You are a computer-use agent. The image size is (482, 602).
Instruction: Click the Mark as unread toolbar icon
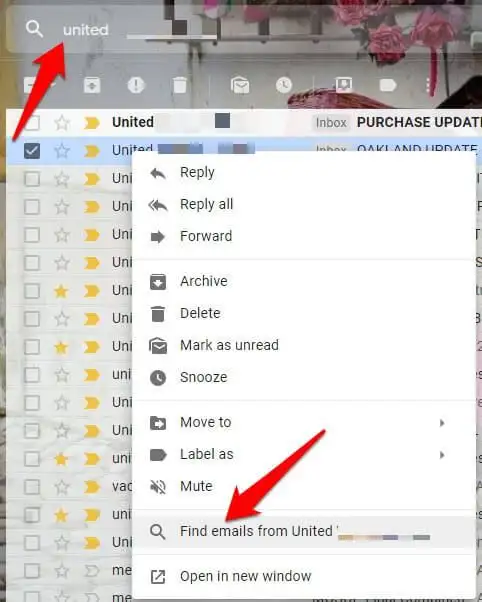pyautogui.click(x=240, y=85)
